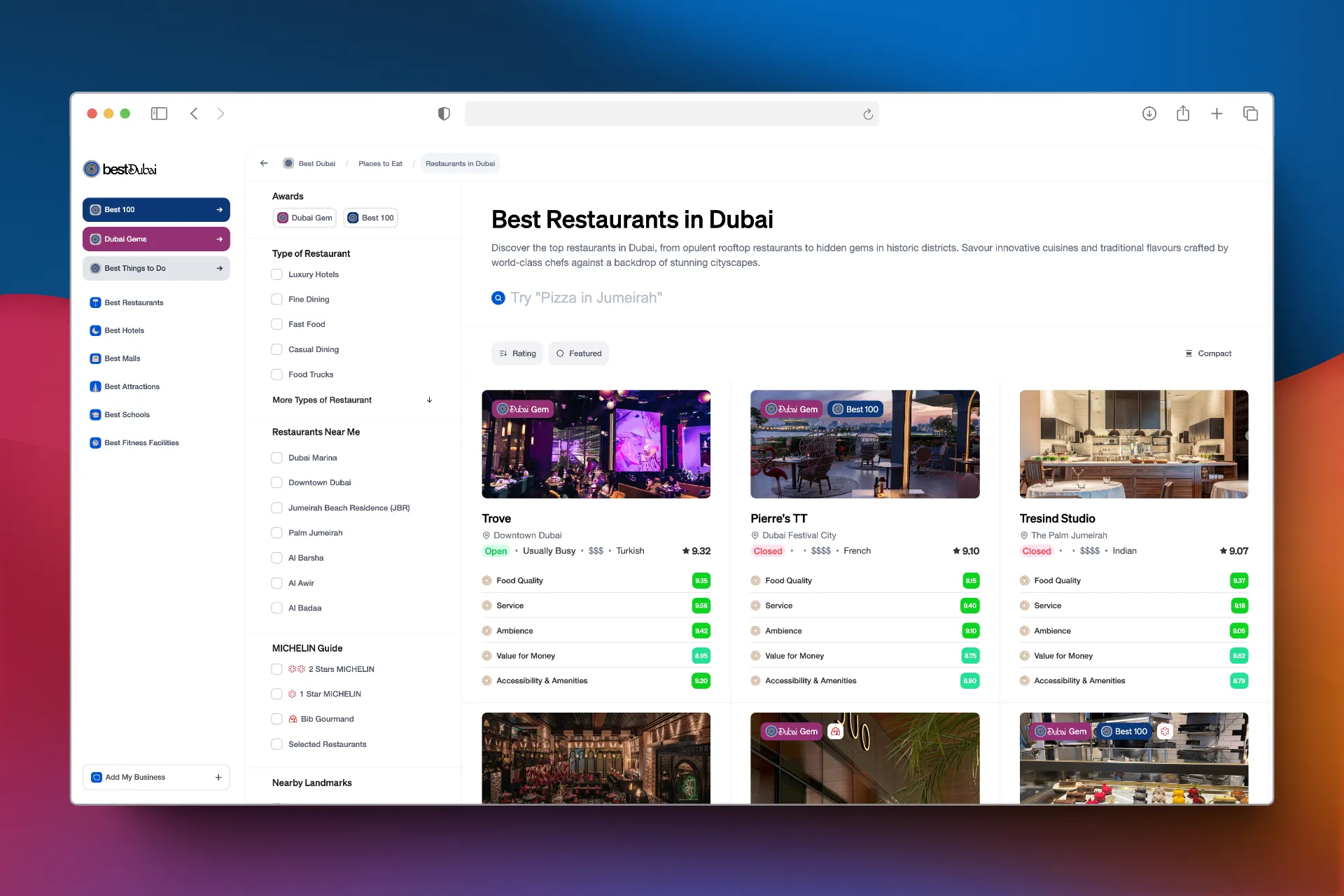Viewport: 1344px width, 896px height.
Task: Click the blue search icon
Action: point(498,297)
